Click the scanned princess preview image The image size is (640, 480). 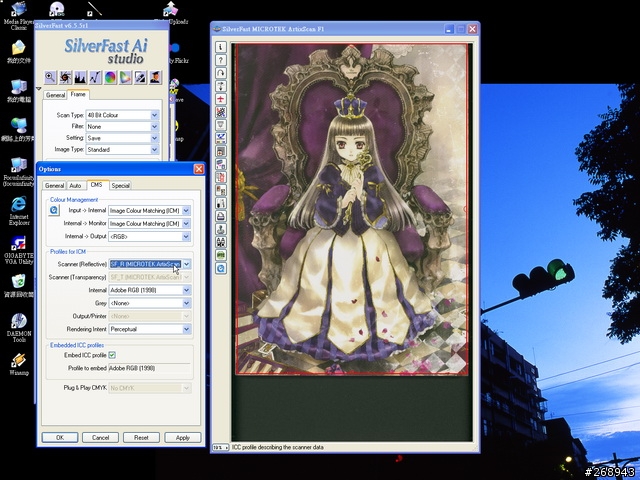[x=352, y=209]
